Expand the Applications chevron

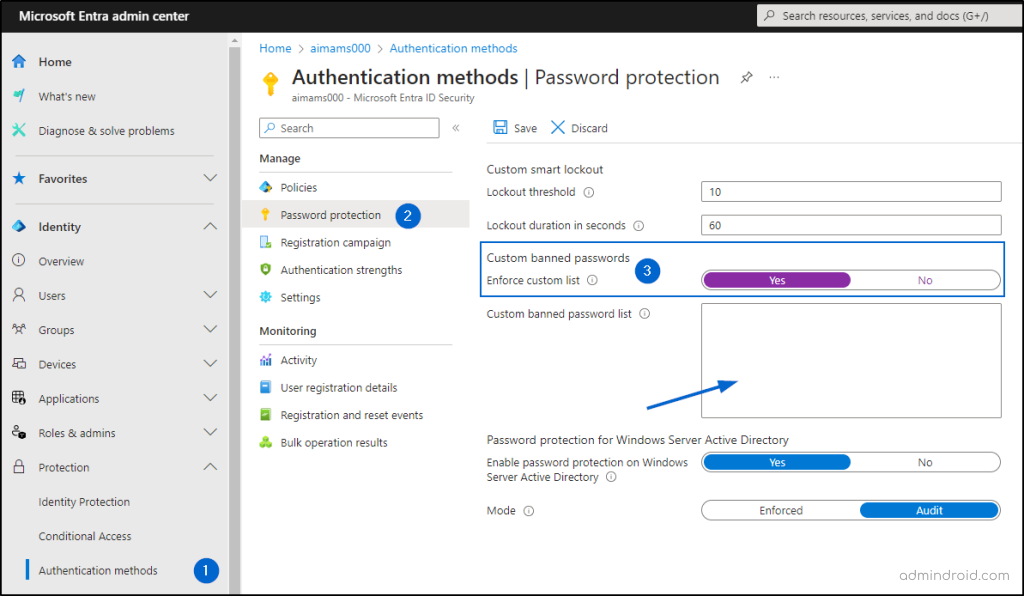(x=210, y=397)
